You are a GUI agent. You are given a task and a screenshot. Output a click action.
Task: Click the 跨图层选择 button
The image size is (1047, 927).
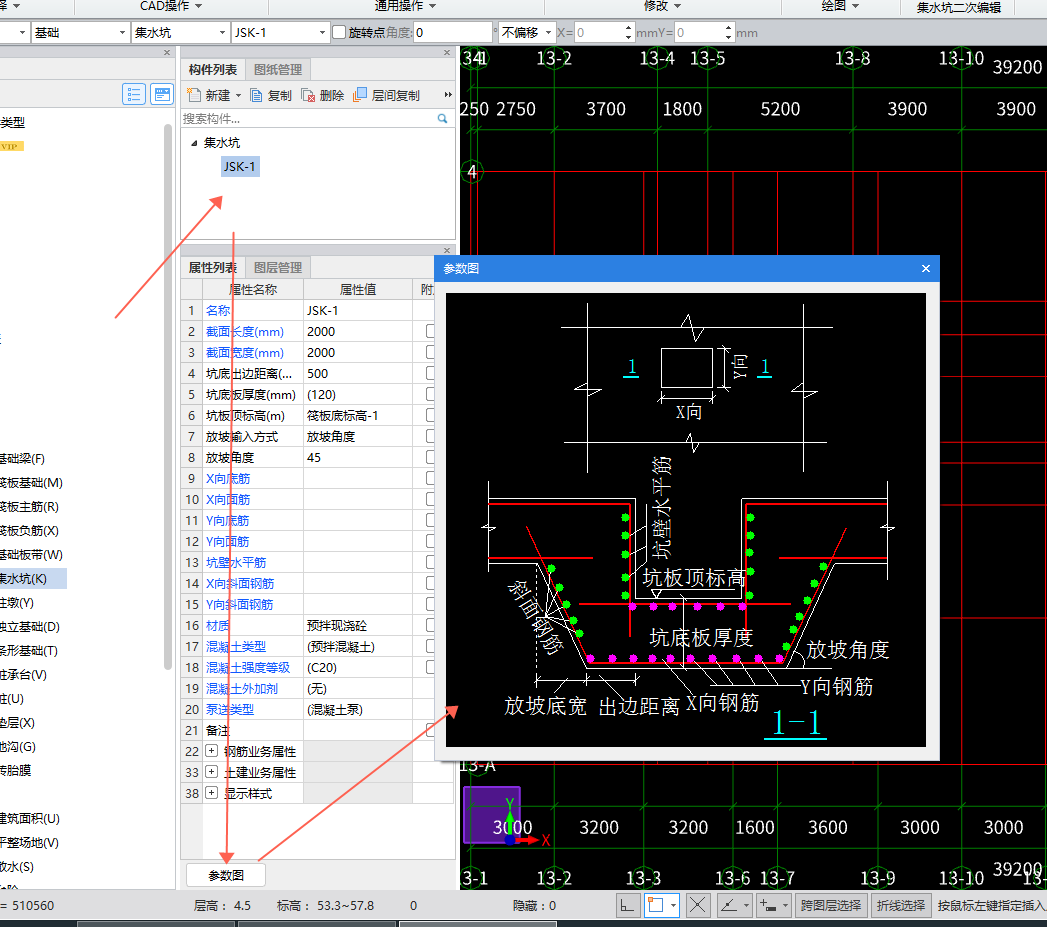pyautogui.click(x=832, y=906)
